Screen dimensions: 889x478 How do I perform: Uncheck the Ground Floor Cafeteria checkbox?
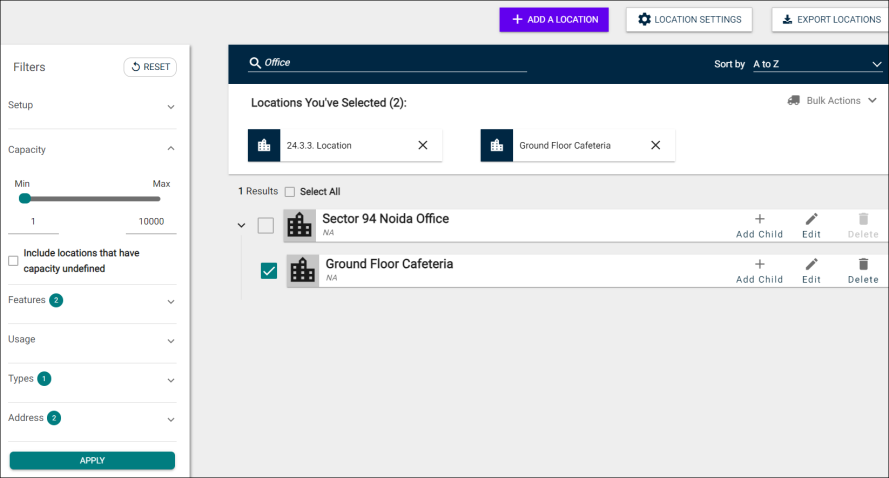click(269, 271)
